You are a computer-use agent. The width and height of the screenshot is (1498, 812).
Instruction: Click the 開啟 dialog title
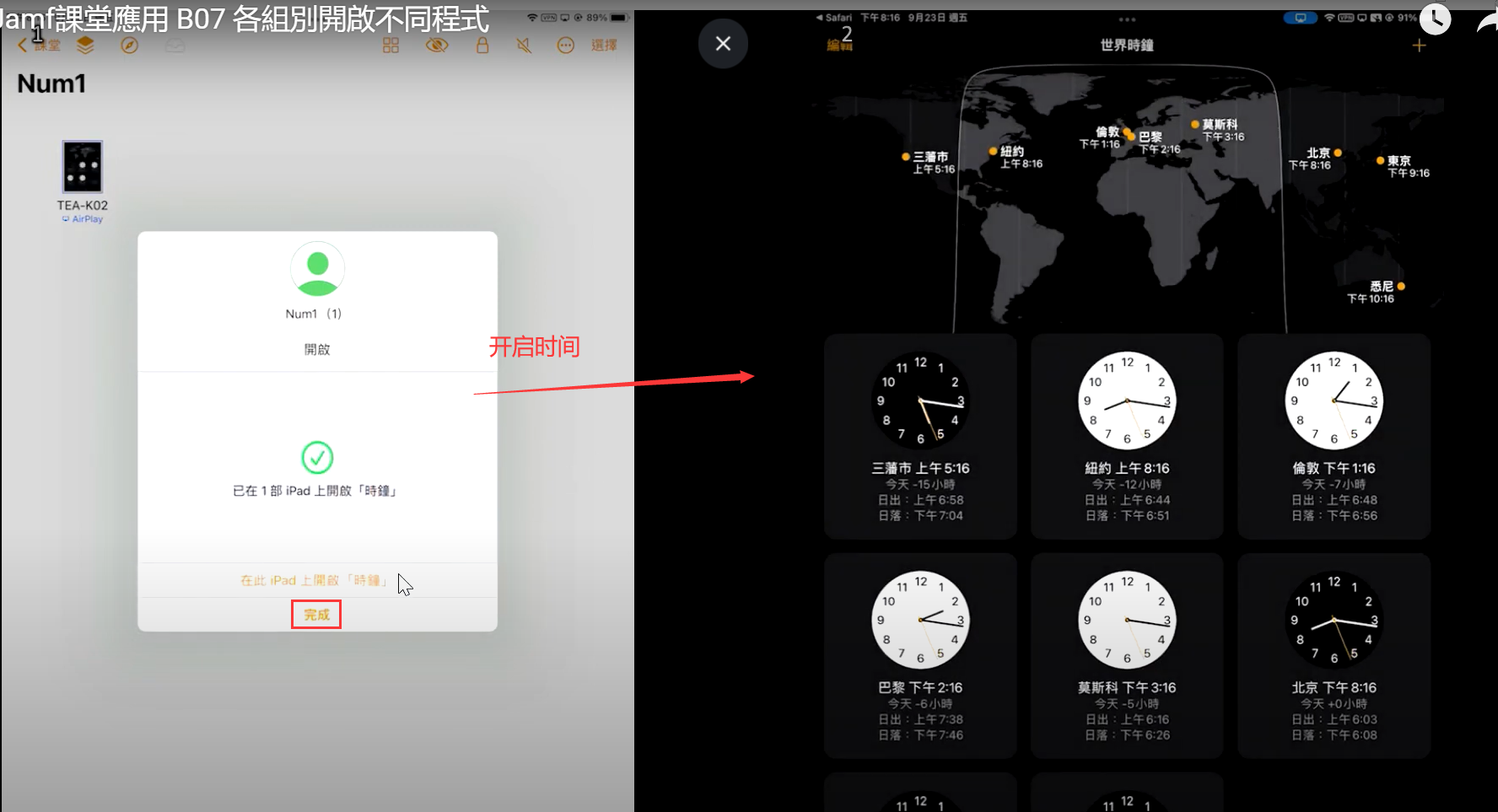[x=317, y=349]
